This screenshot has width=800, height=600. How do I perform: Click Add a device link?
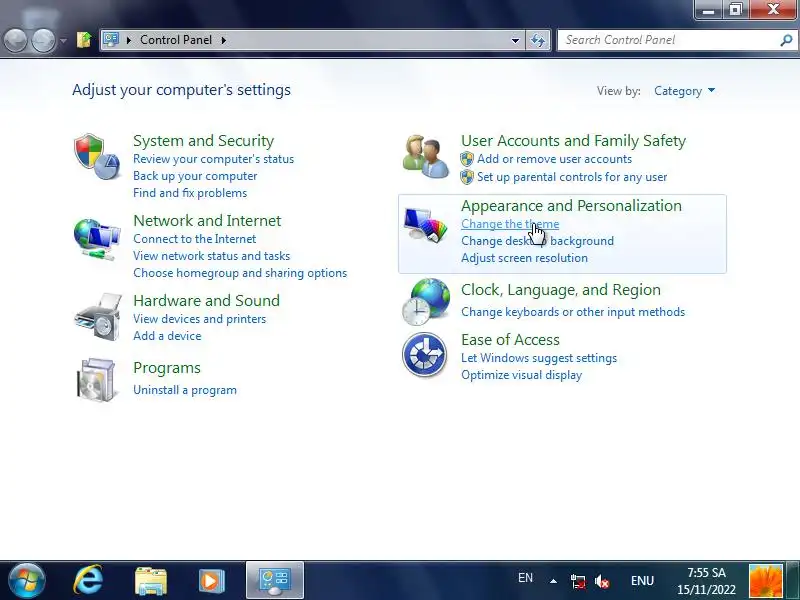click(x=167, y=336)
